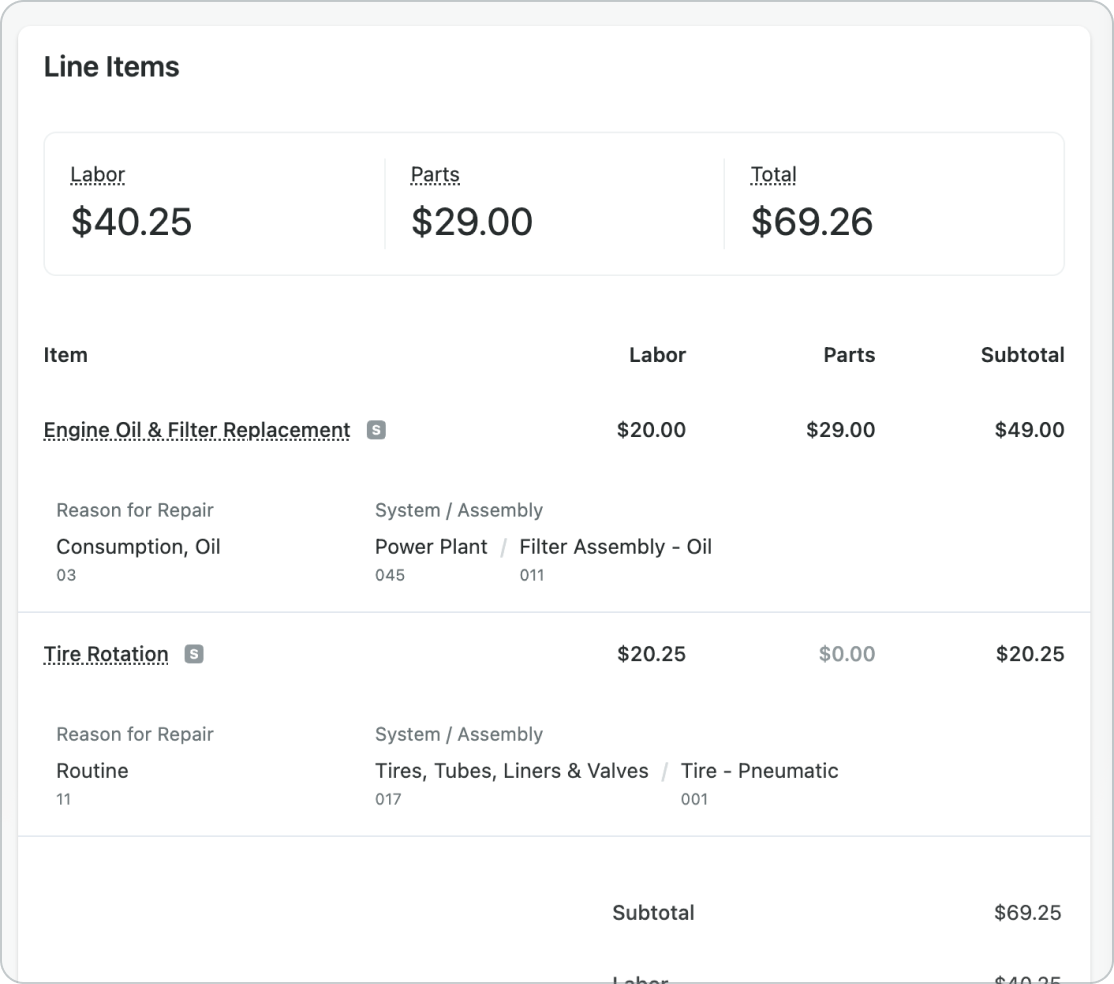Select the Routine reason for Tire Rotation

point(92,771)
